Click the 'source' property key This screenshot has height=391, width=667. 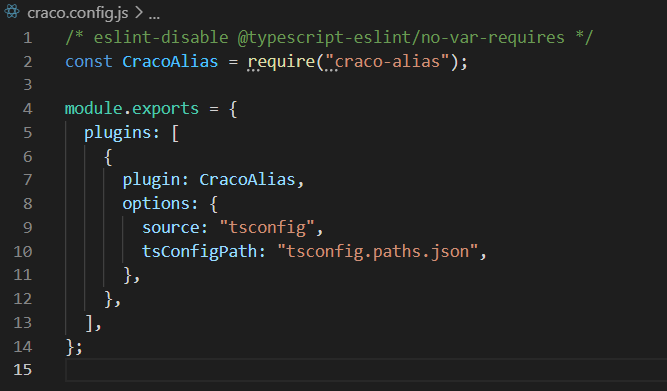(x=171, y=228)
